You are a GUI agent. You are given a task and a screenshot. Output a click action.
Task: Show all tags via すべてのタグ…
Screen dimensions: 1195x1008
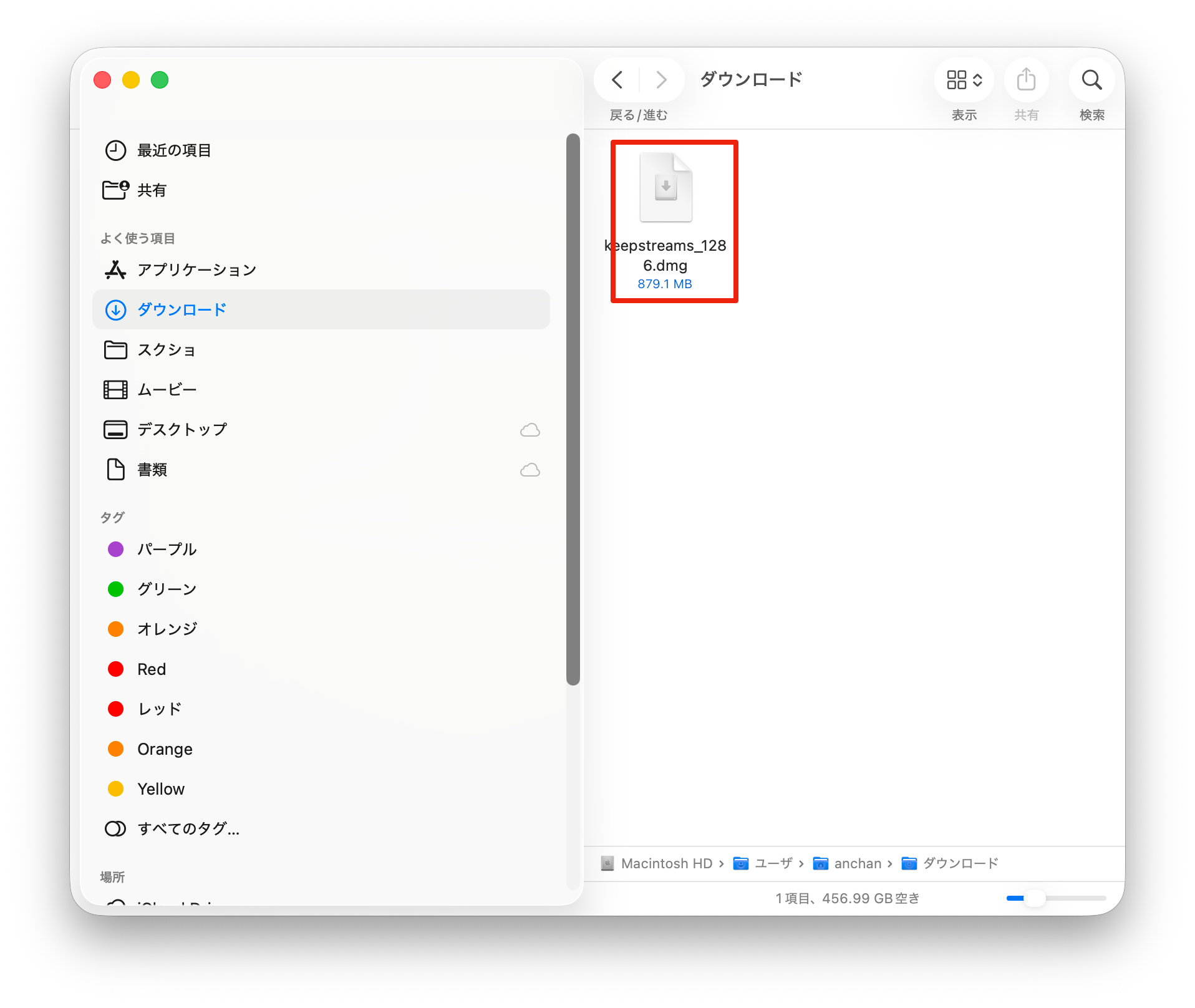coord(188,829)
